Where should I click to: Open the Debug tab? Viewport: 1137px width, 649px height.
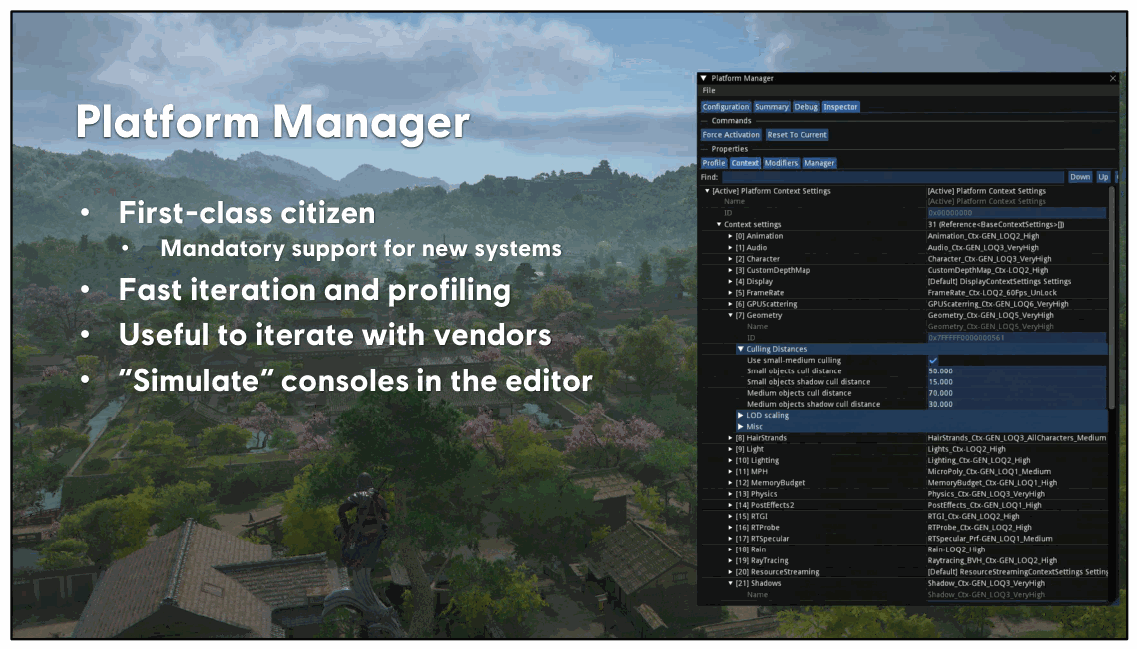click(x=806, y=107)
